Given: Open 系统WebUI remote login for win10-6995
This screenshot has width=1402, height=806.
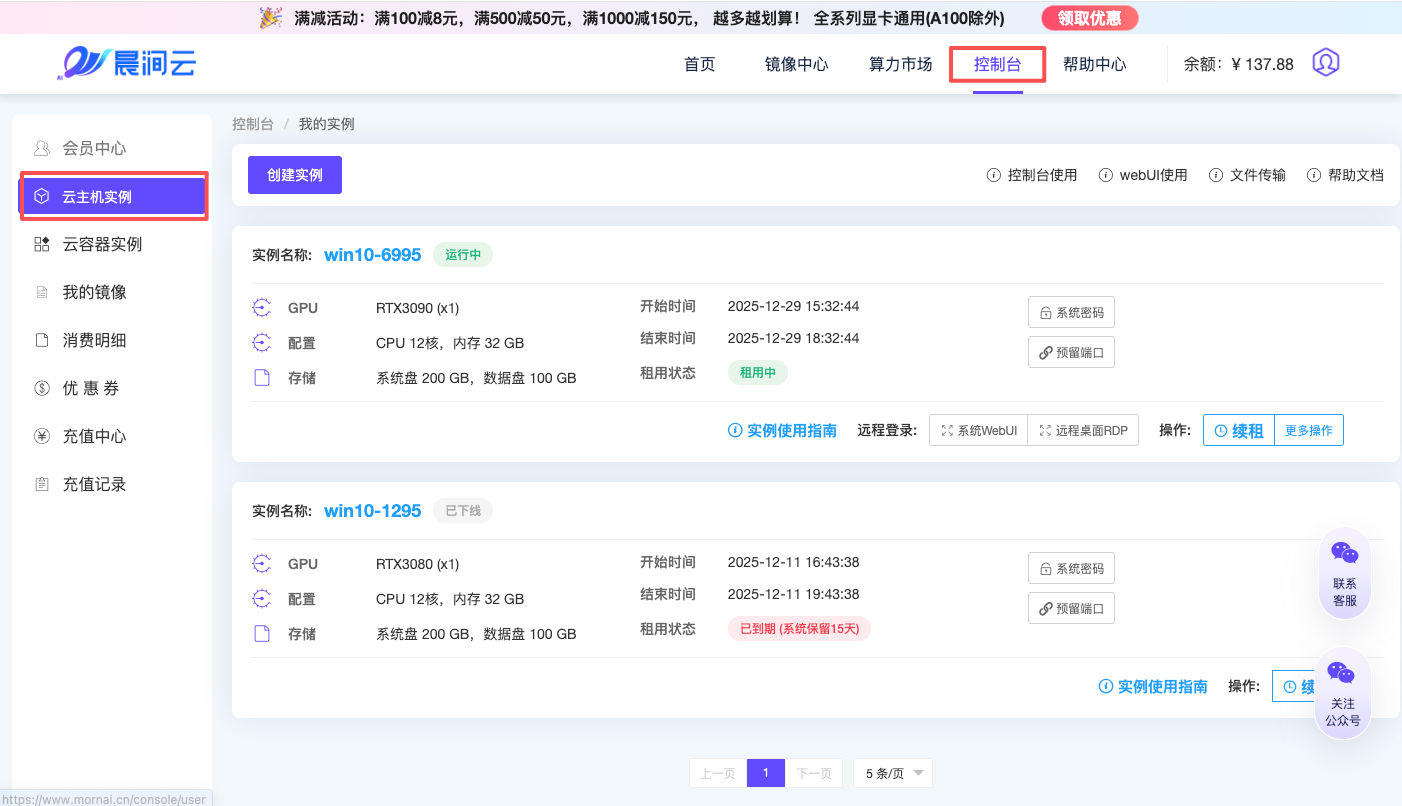Looking at the screenshot, I should 978,430.
